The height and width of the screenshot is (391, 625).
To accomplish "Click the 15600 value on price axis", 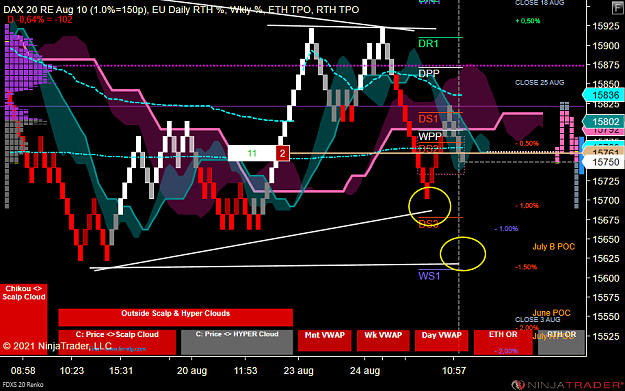I will point(605,278).
